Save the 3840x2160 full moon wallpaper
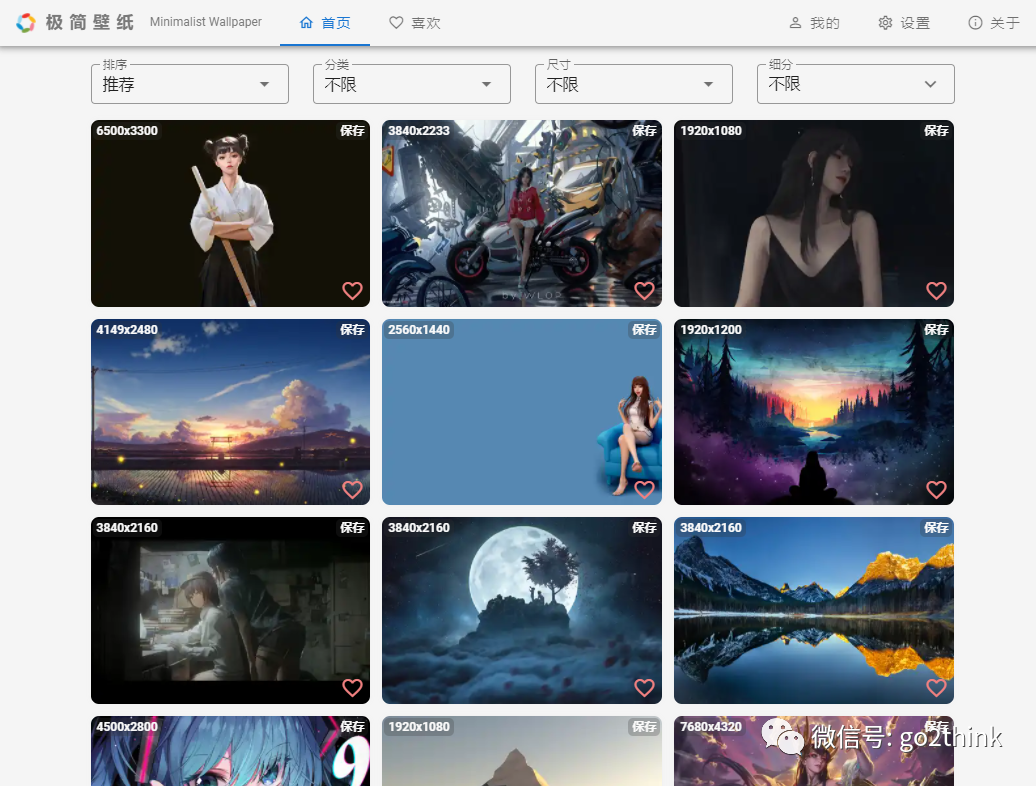The image size is (1036, 786). (x=644, y=528)
